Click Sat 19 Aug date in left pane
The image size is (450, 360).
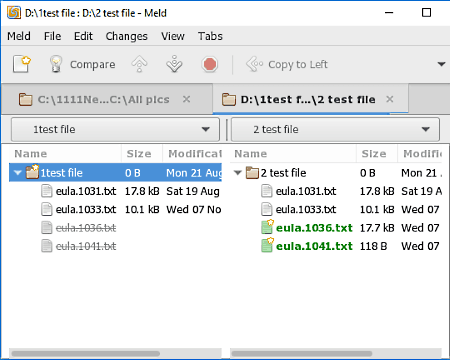coord(193,191)
